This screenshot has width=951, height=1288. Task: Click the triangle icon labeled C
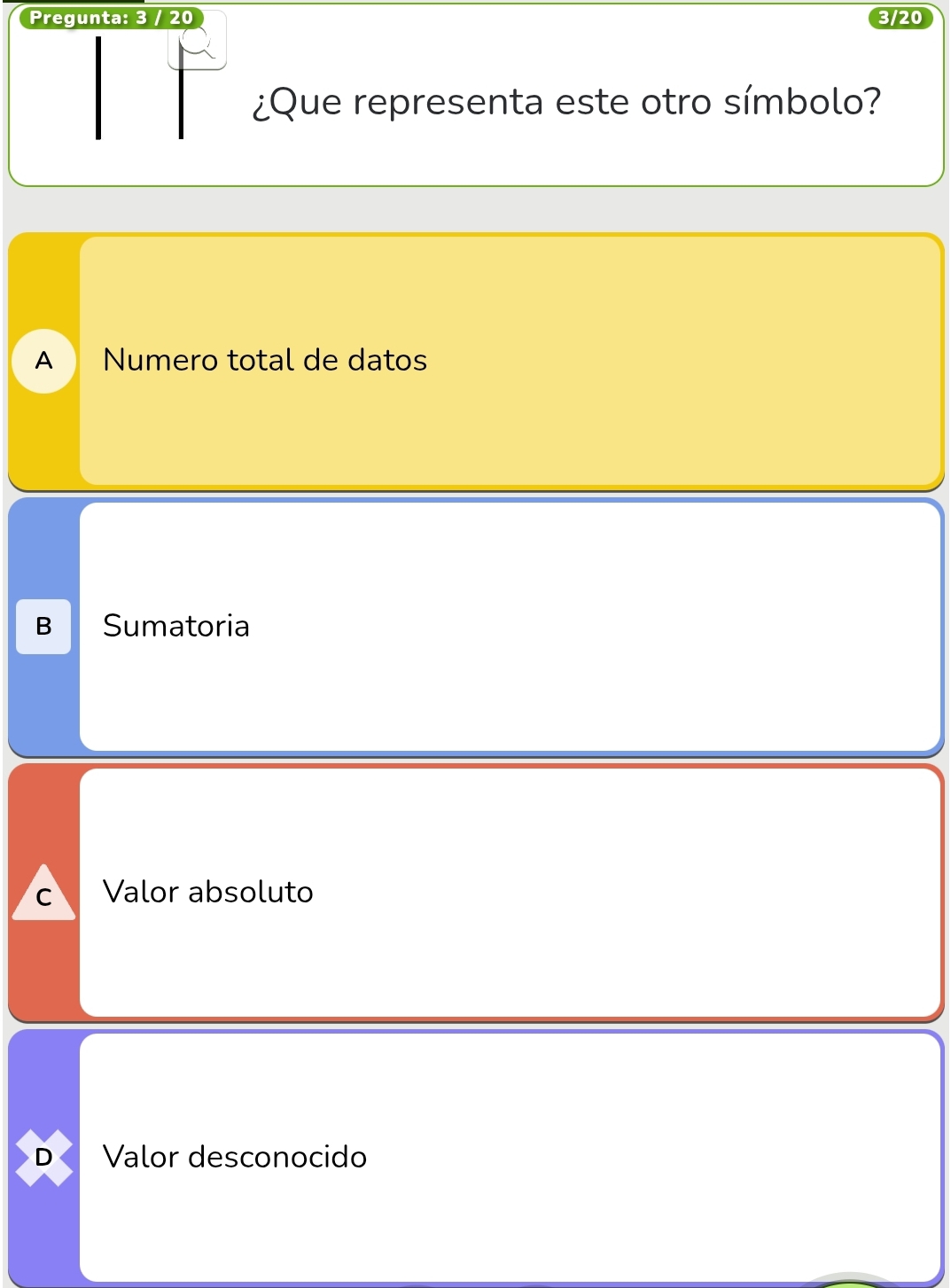[43, 894]
